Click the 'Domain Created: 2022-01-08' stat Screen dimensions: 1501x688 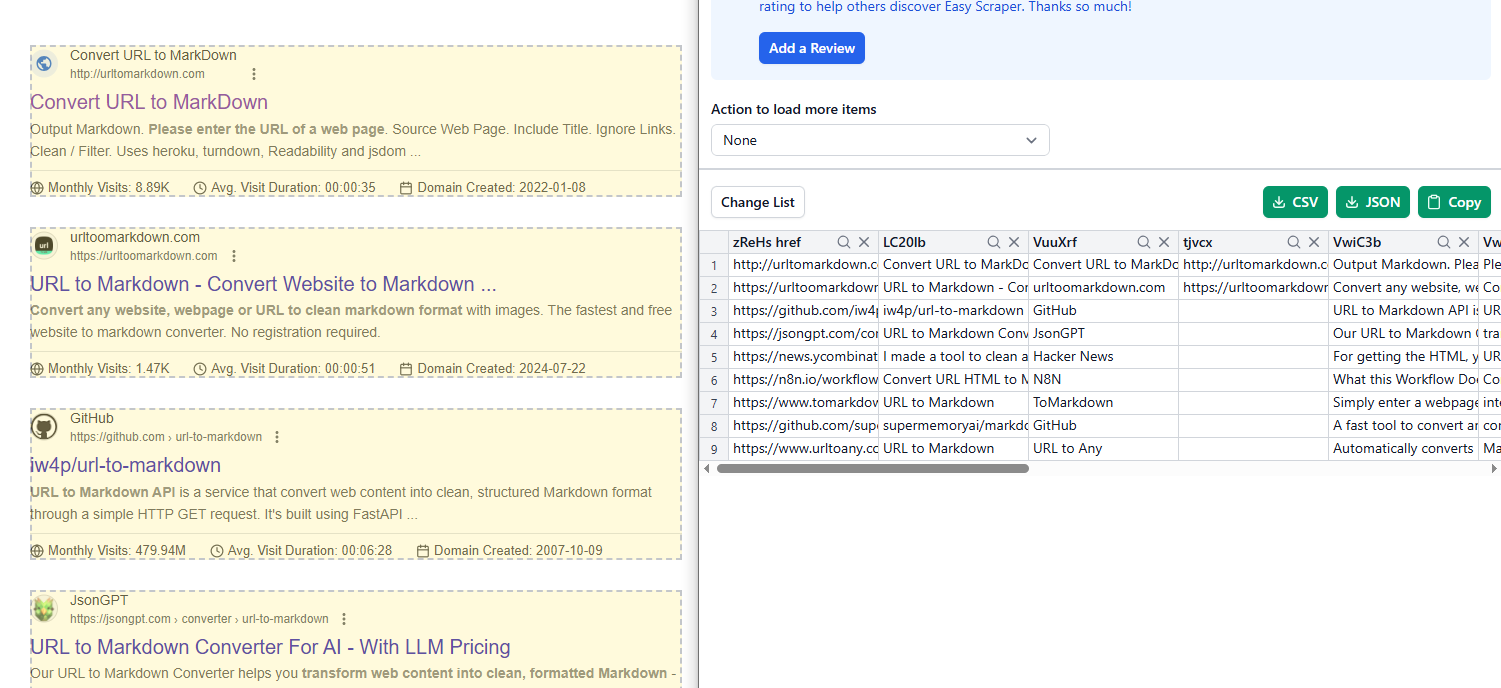[x=492, y=187]
